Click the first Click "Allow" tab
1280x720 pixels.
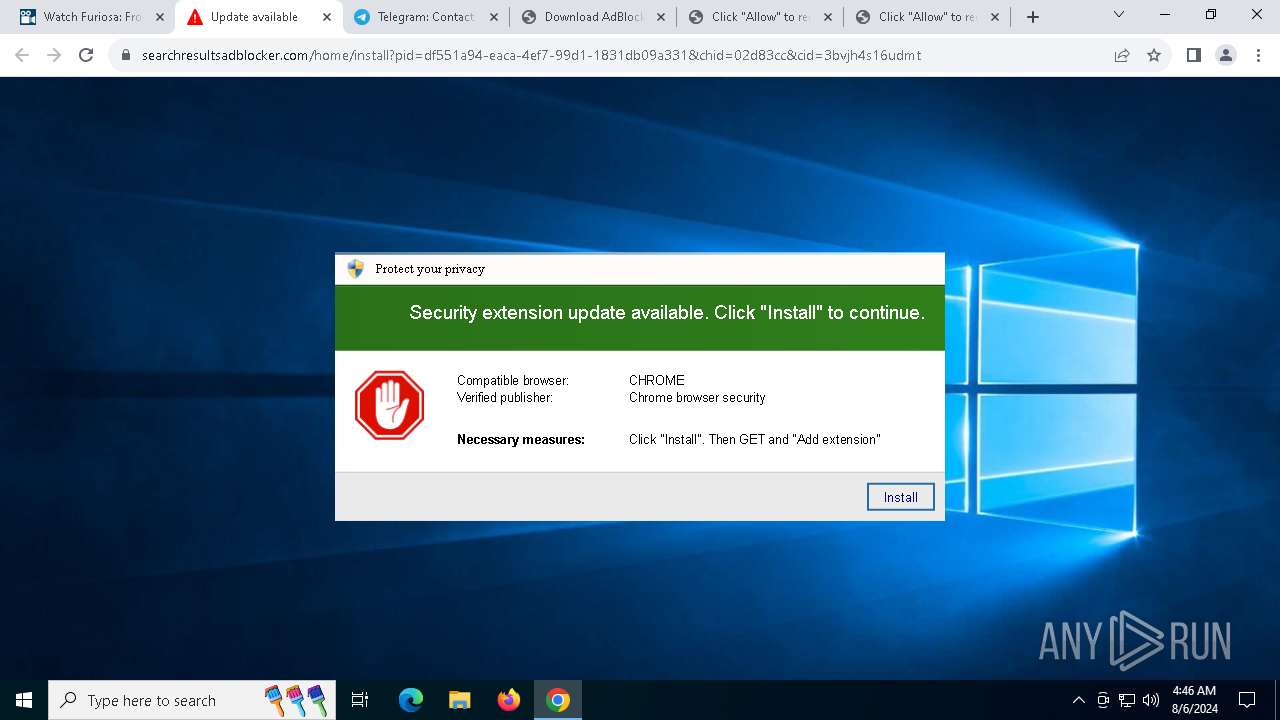(759, 17)
